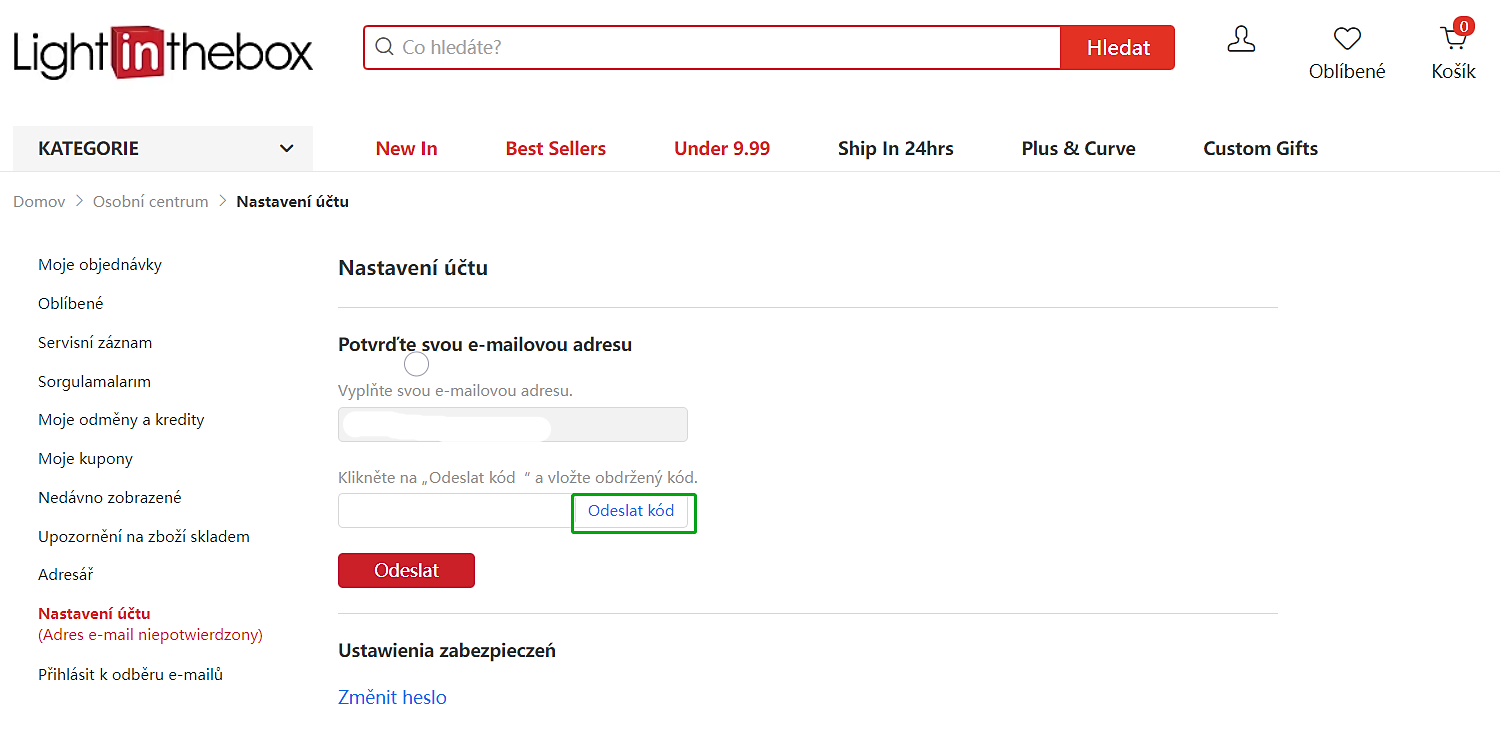Focus the verification code input field
1500x729 pixels.
(x=455, y=511)
